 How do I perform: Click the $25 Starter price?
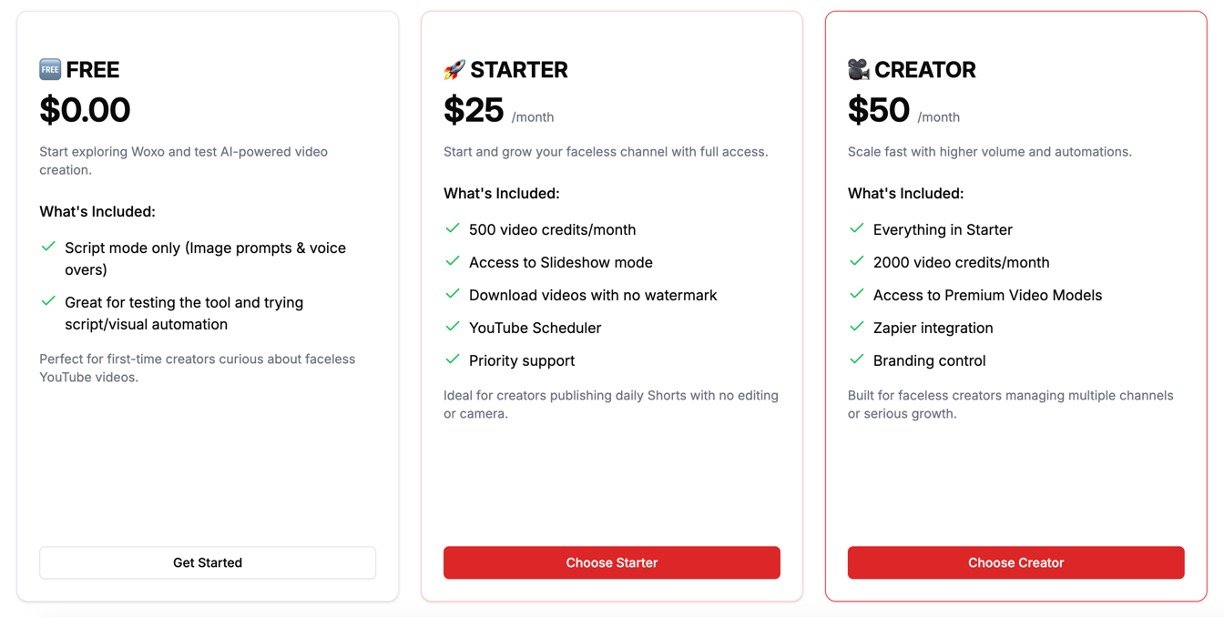tap(474, 110)
